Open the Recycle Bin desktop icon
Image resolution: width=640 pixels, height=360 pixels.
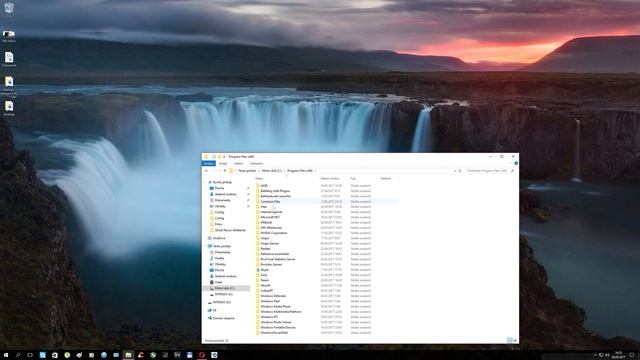pos(9,9)
